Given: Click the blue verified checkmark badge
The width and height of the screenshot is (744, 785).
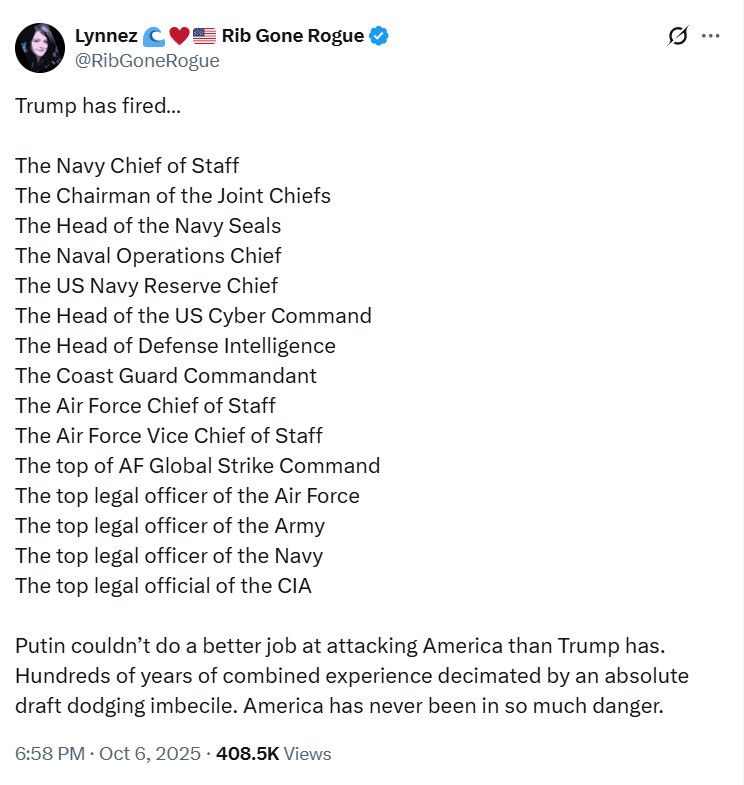Looking at the screenshot, I should point(379,36).
